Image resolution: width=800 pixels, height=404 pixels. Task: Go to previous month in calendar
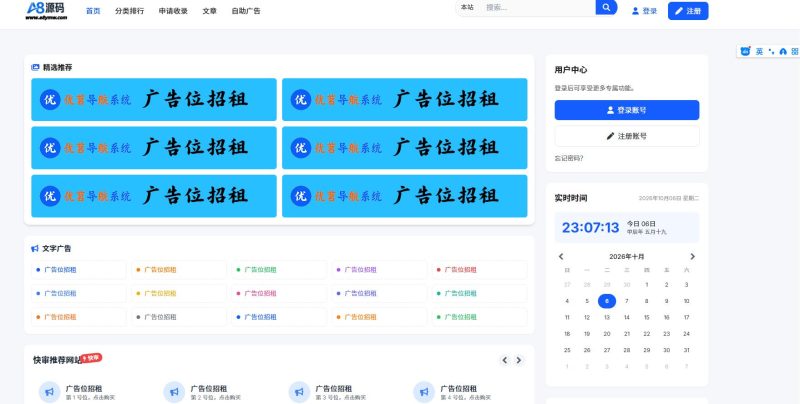tap(561, 257)
